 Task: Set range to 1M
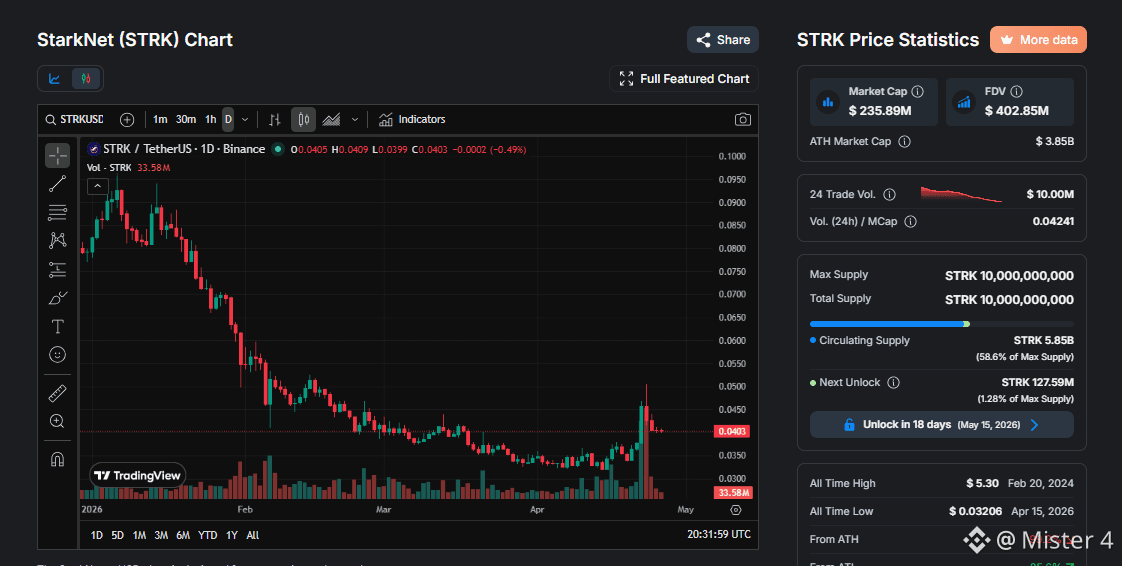(x=140, y=535)
